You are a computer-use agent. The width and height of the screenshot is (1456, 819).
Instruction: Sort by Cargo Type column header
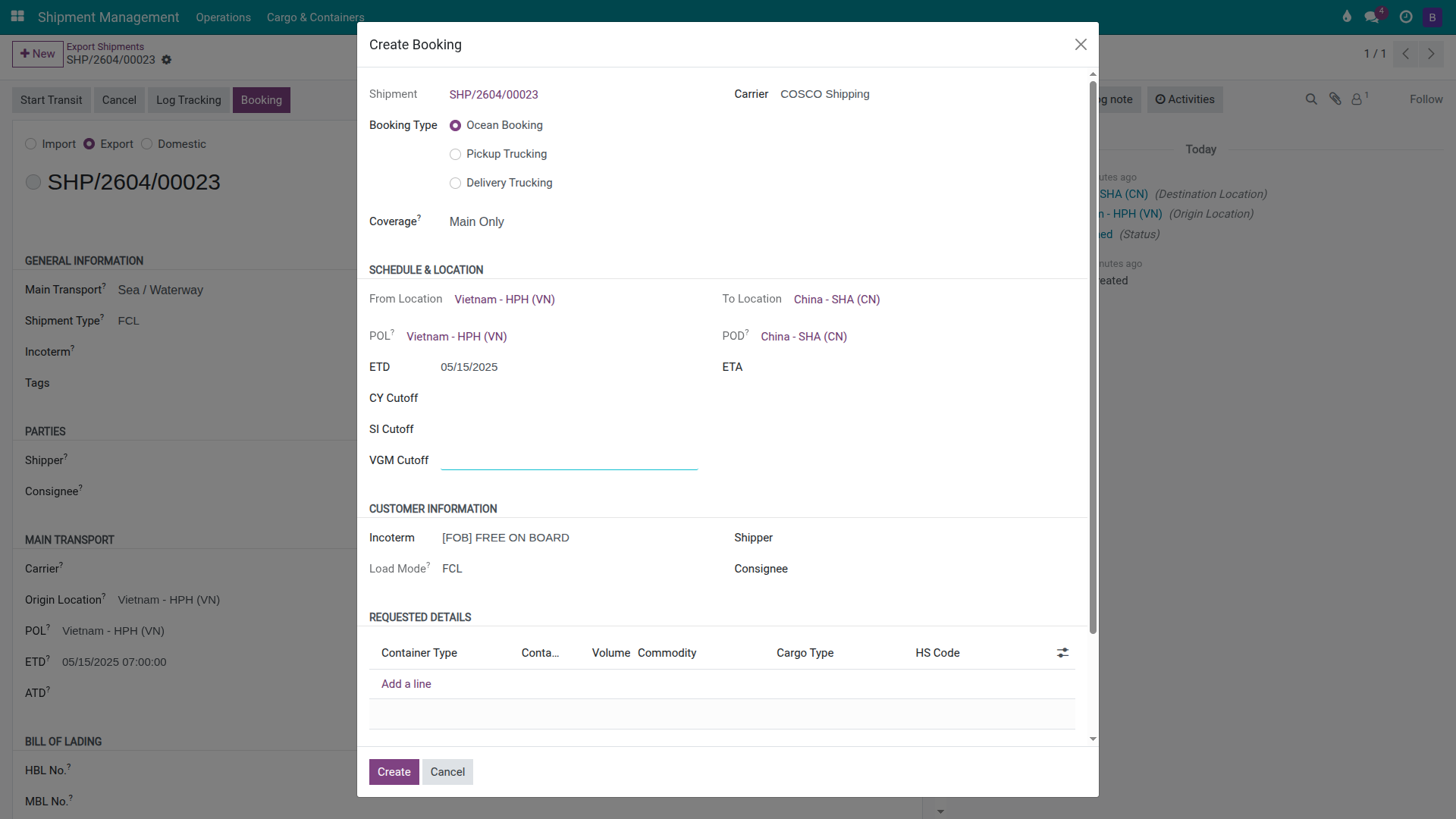pyautogui.click(x=805, y=653)
